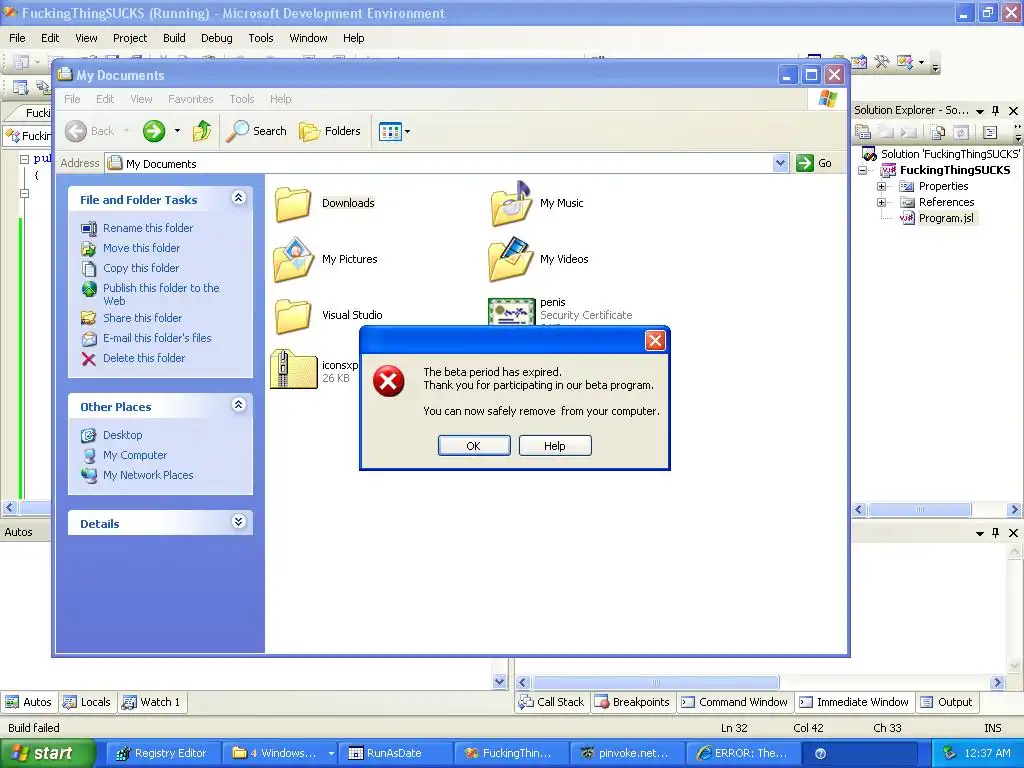The height and width of the screenshot is (768, 1024).
Task: Click Copy this folder
Action: 140,268
